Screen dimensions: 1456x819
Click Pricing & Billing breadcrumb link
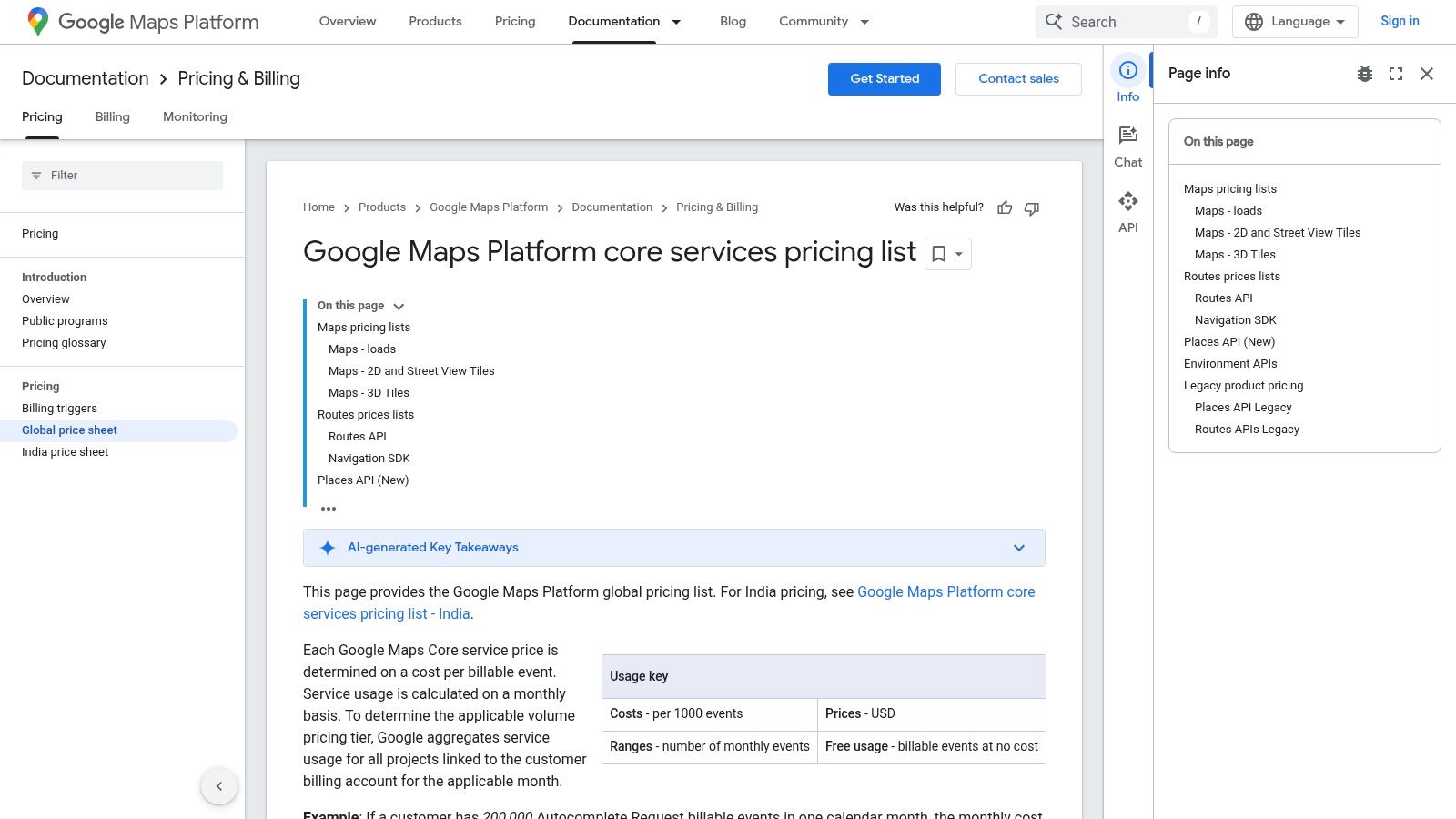(717, 207)
